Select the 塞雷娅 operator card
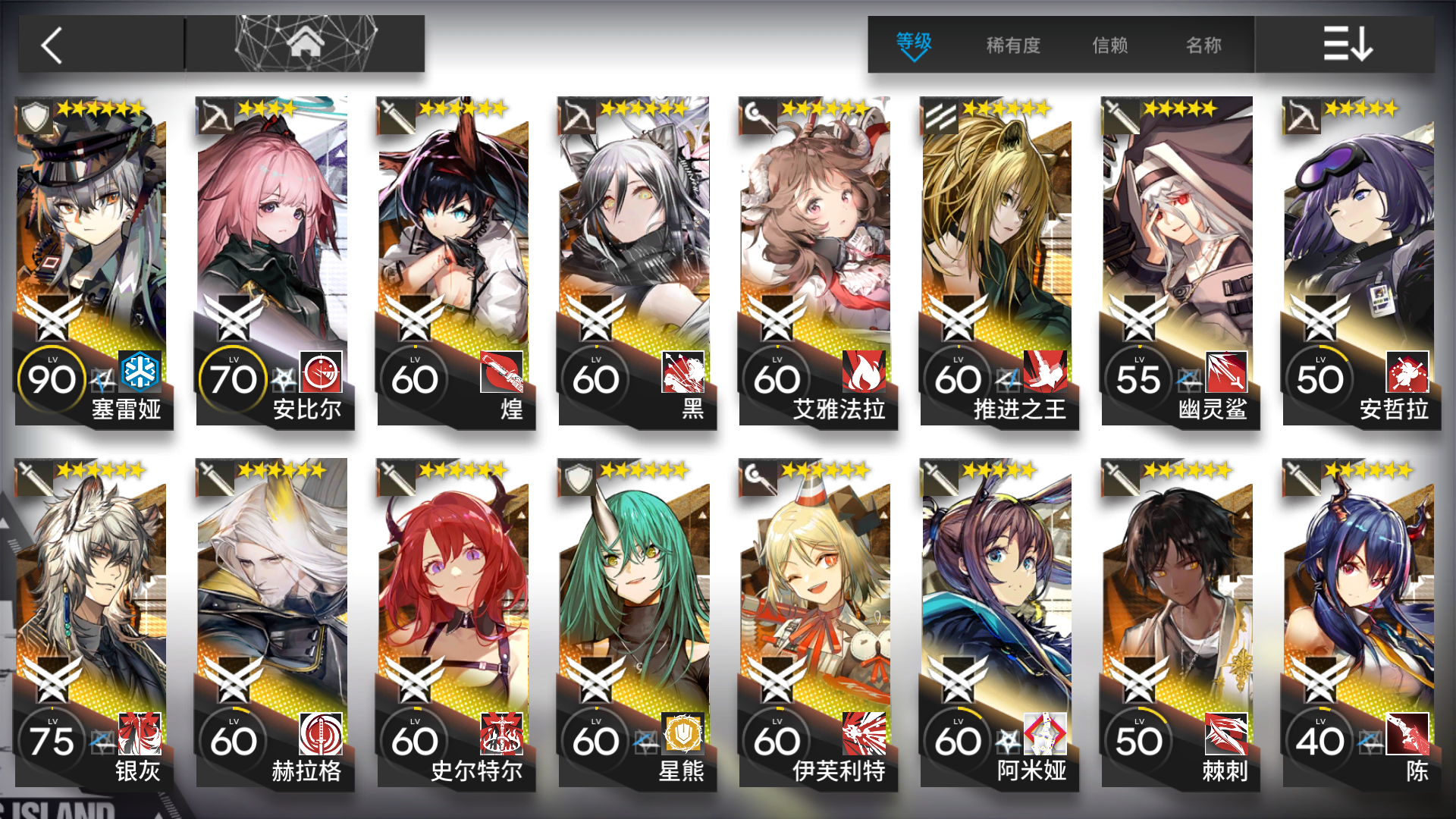Image resolution: width=1456 pixels, height=819 pixels. click(93, 262)
